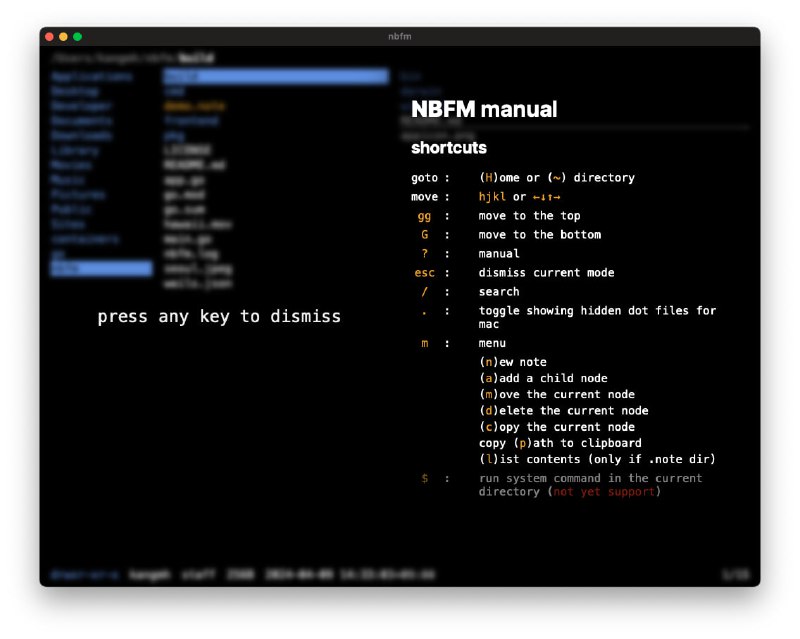Pick (d)elete the current node entry

(x=563, y=410)
